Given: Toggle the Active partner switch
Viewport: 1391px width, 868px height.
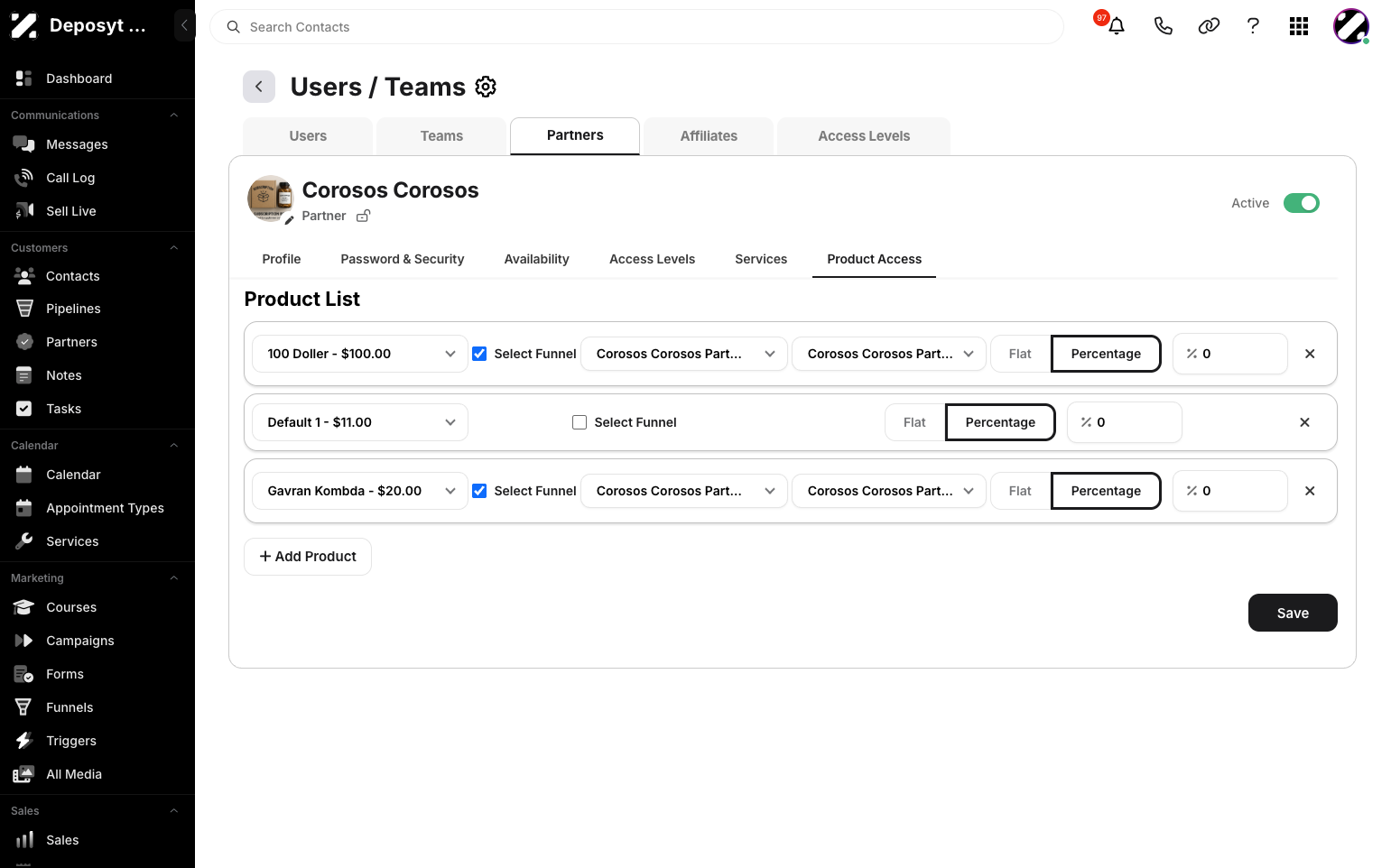Looking at the screenshot, I should pos(1302,203).
